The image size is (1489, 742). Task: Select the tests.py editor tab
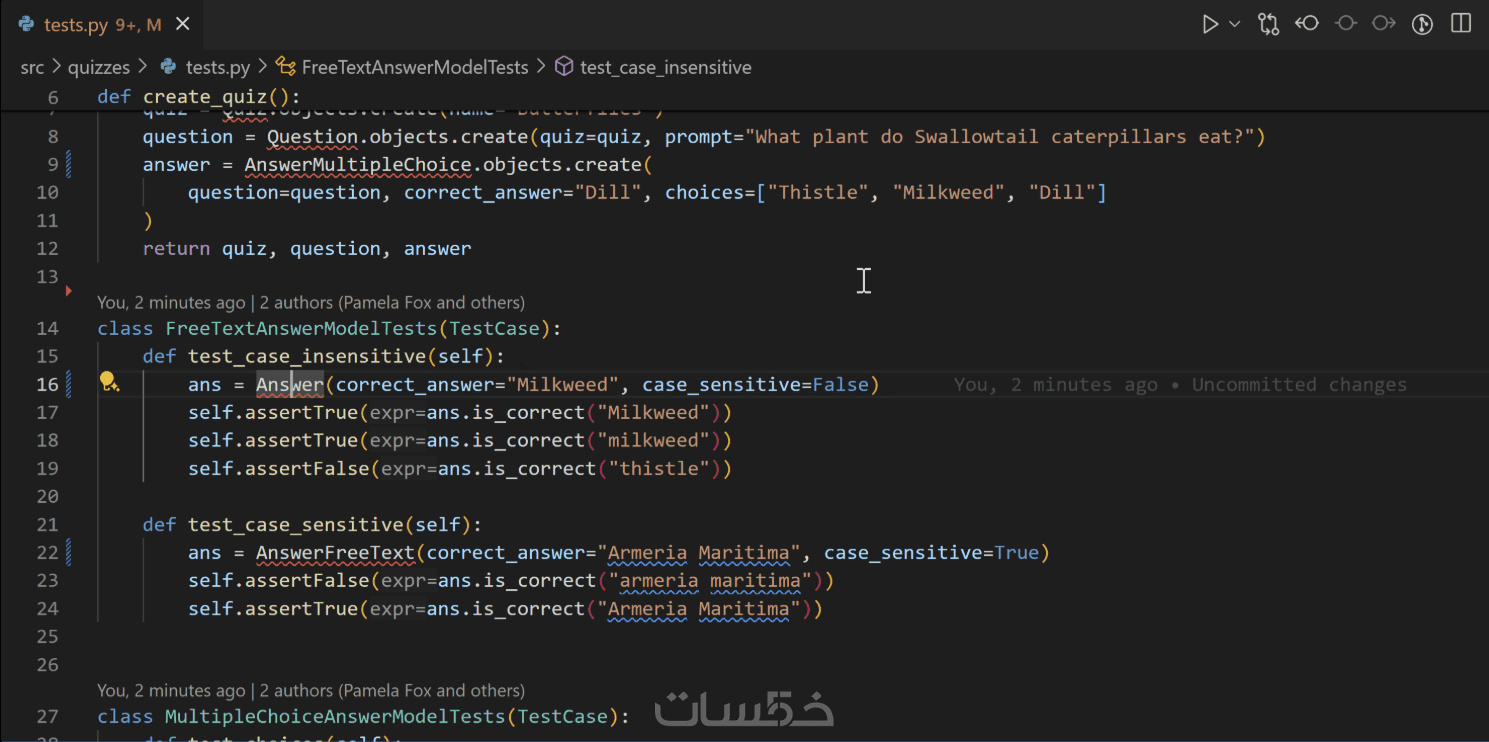coord(100,25)
